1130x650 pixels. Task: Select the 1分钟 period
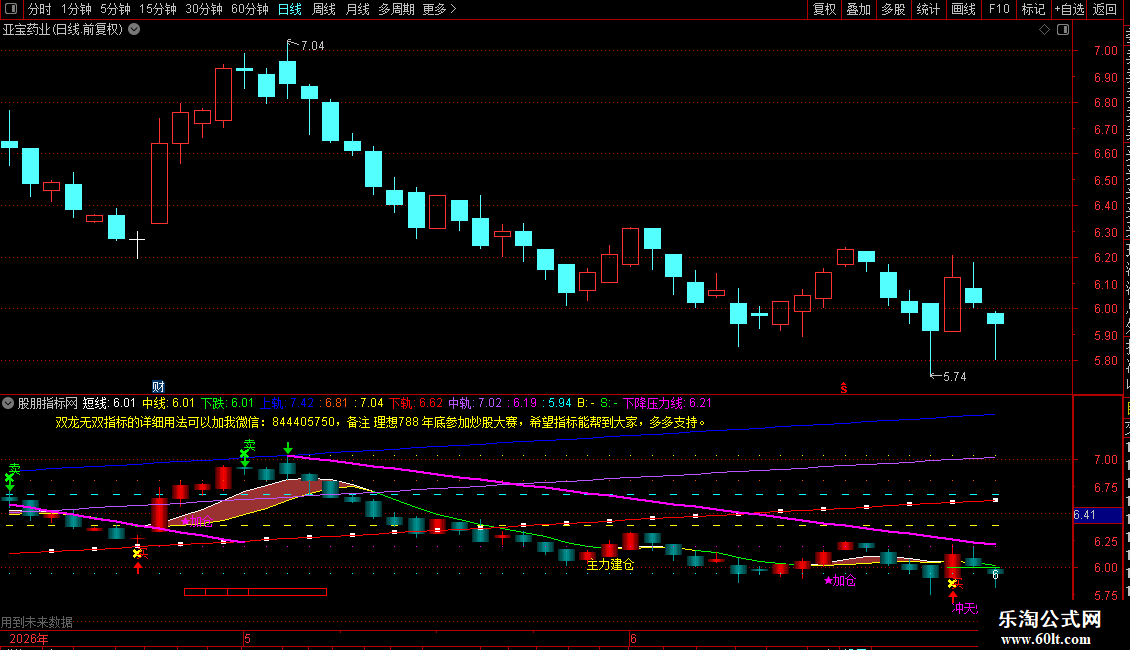click(x=76, y=9)
